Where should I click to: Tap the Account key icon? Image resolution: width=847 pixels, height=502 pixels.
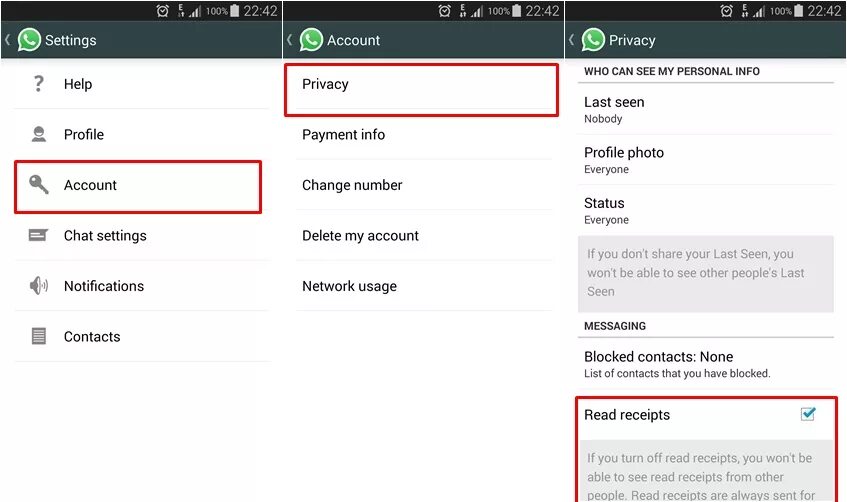[38, 184]
